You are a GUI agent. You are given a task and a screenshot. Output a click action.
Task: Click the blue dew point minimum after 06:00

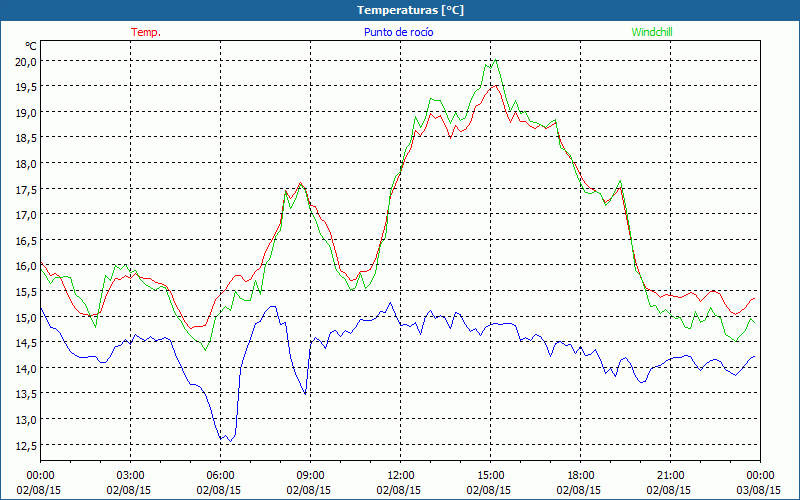click(231, 441)
